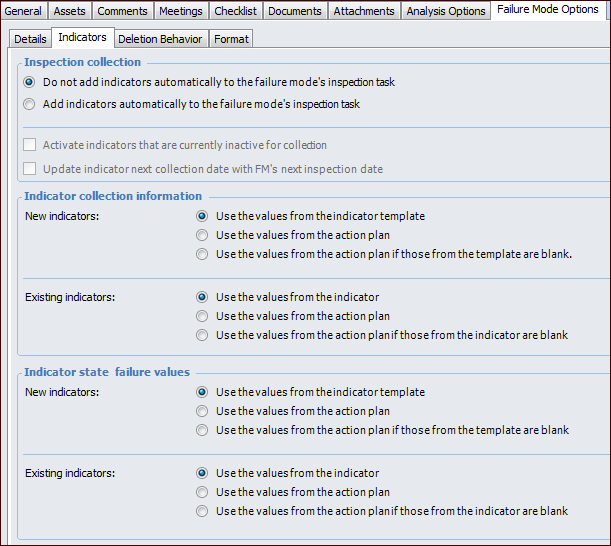
Task: Open the Comments tab
Action: pyautogui.click(x=123, y=11)
